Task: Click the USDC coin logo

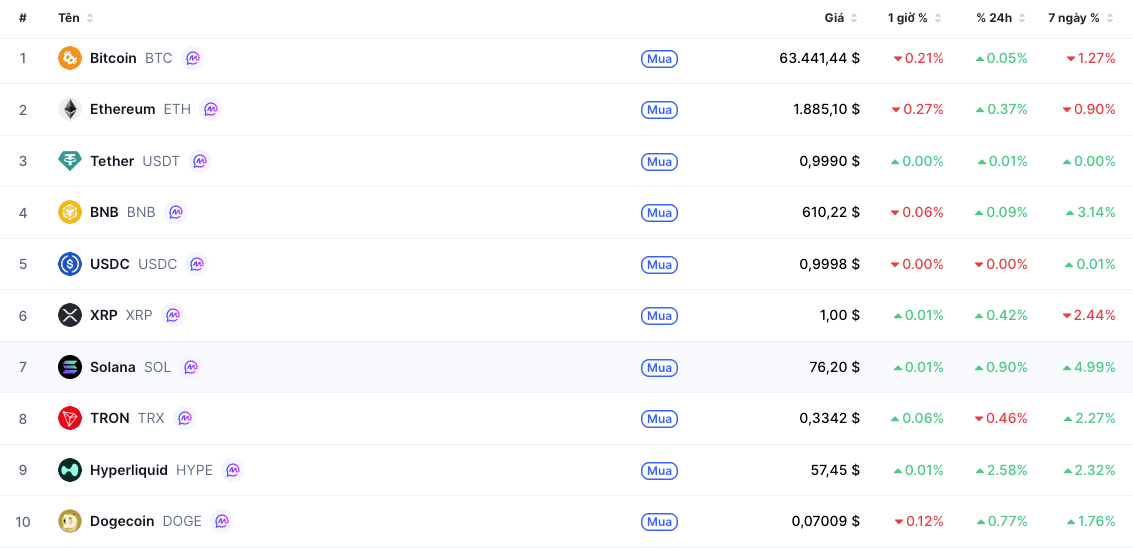Action: coord(70,264)
